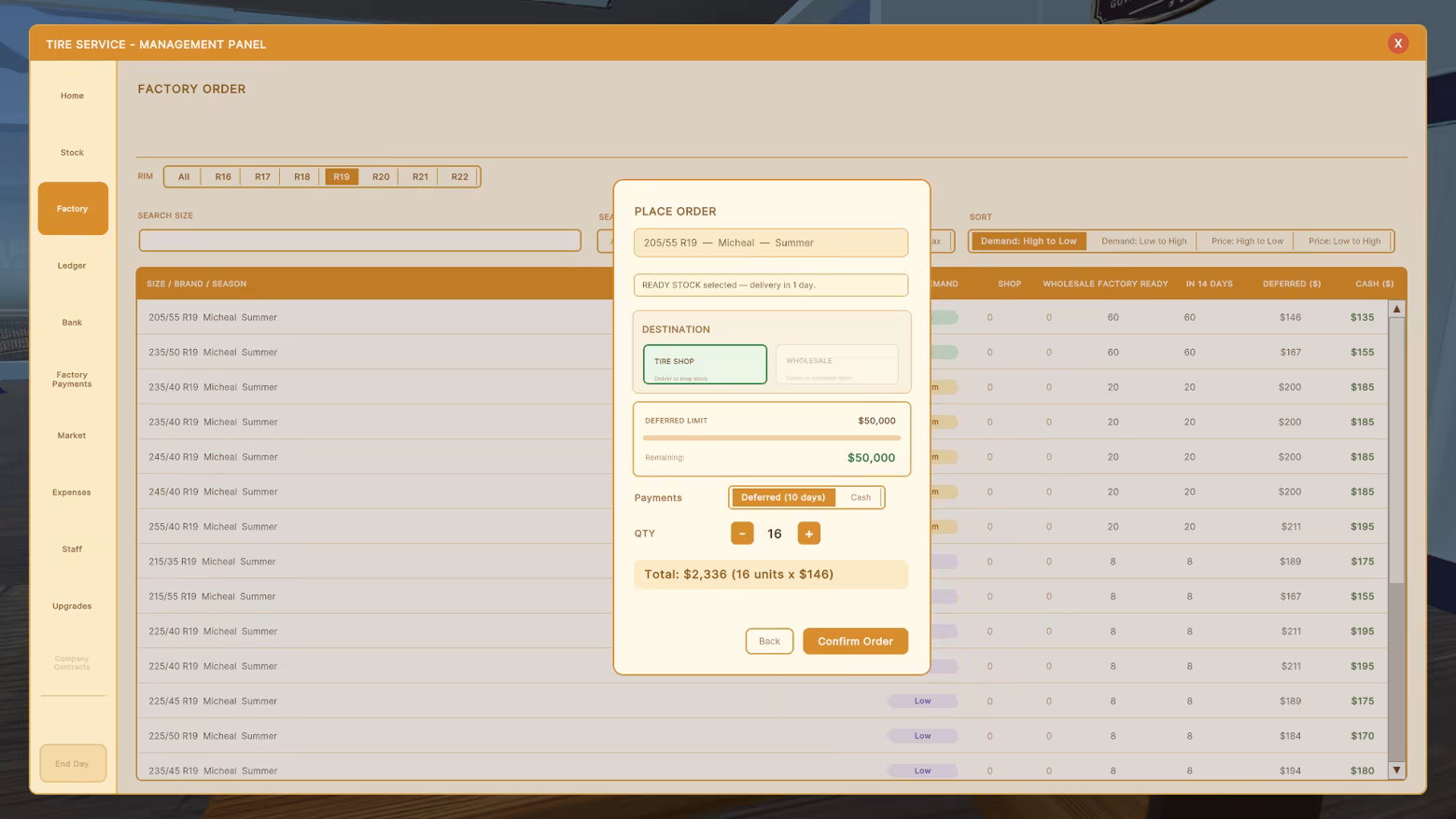Select Deferred (10 days) payment option

tap(783, 497)
